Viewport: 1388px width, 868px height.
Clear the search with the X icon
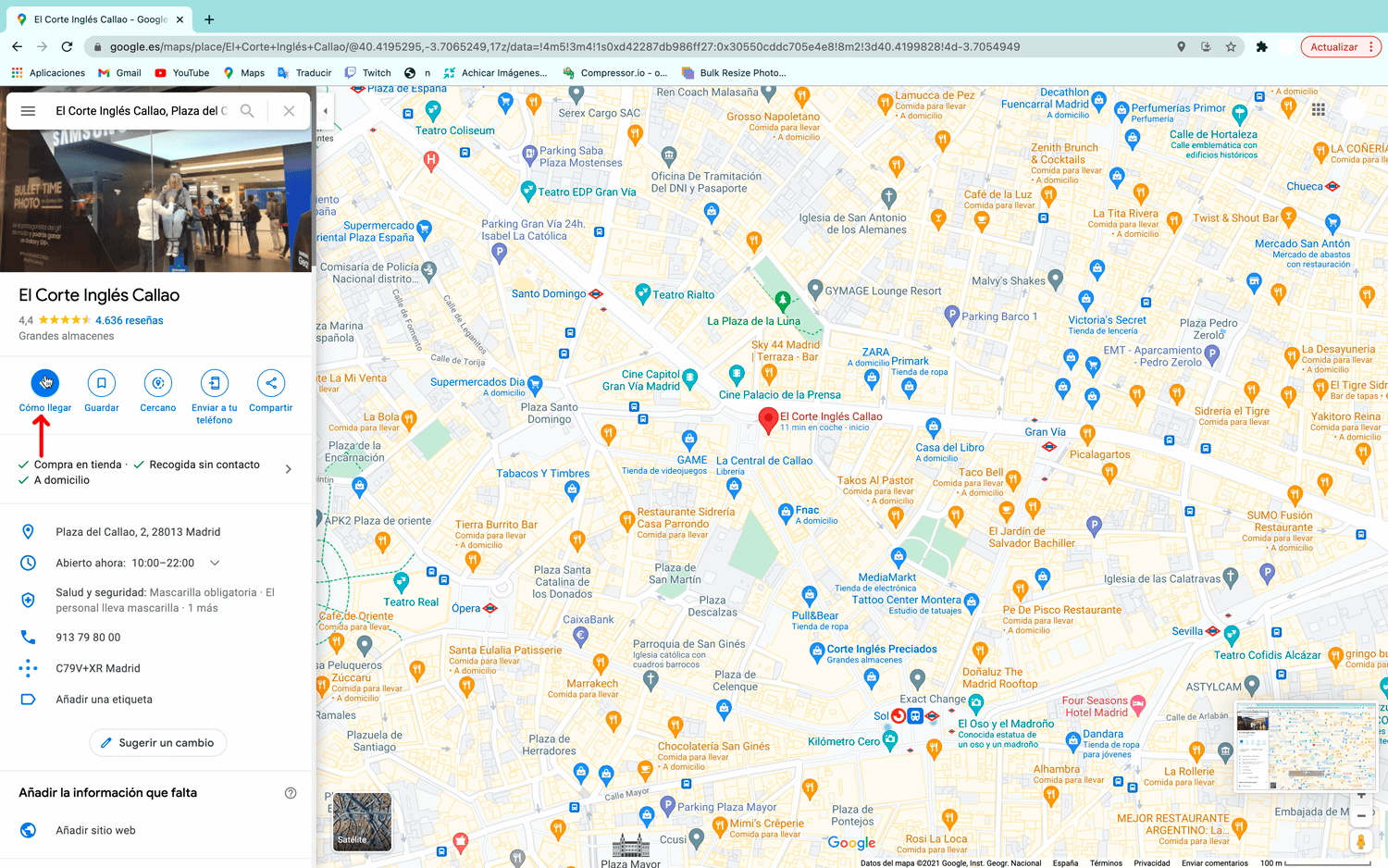pos(289,111)
